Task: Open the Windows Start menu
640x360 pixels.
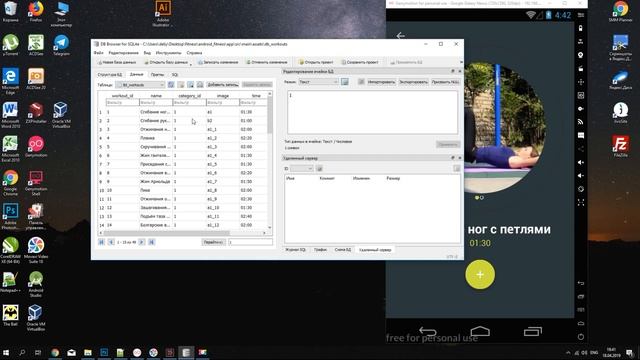Action: (6, 352)
